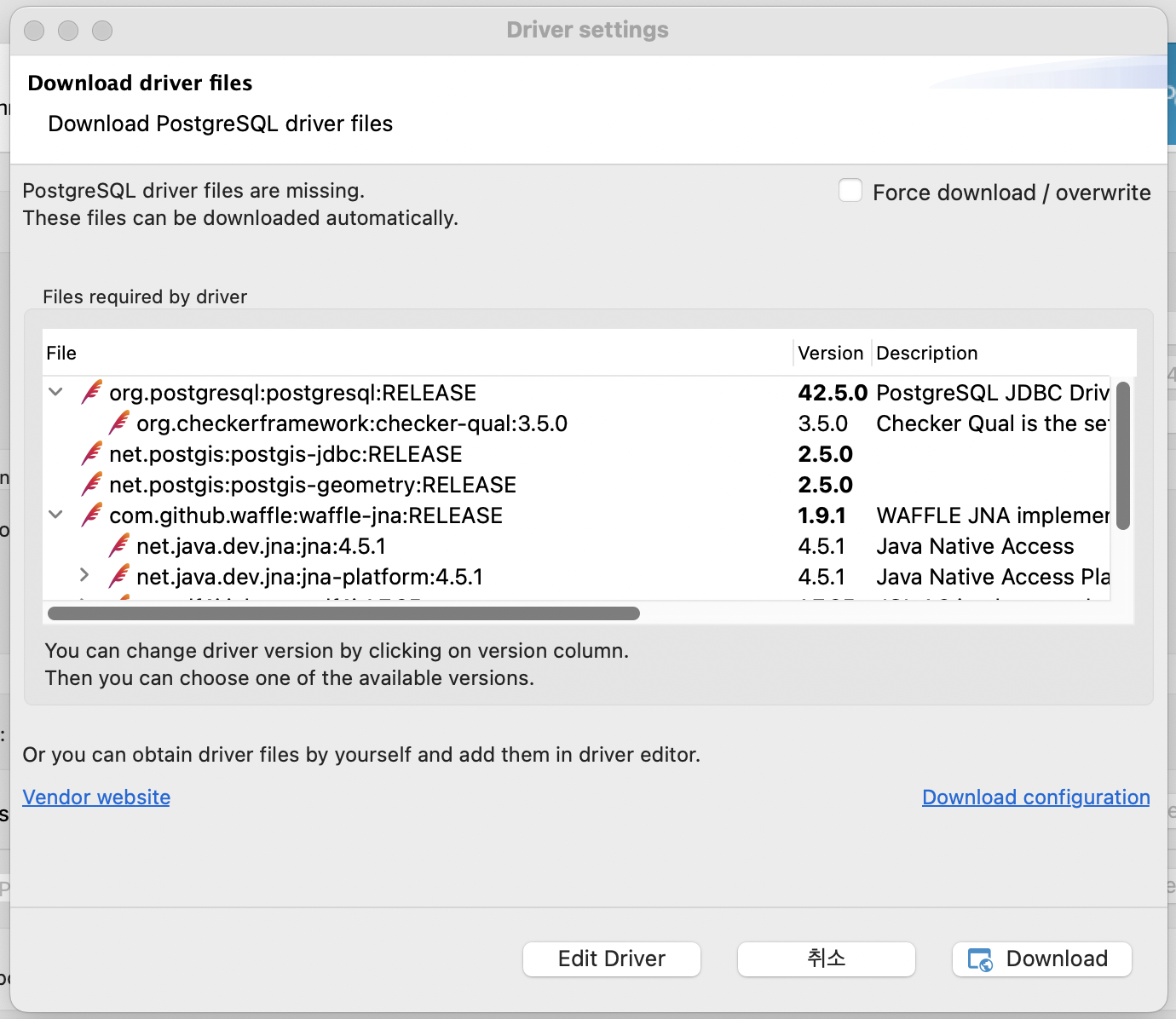Click version 42.5.0 to change driver version
The height and width of the screenshot is (1019, 1176).
pos(833,392)
